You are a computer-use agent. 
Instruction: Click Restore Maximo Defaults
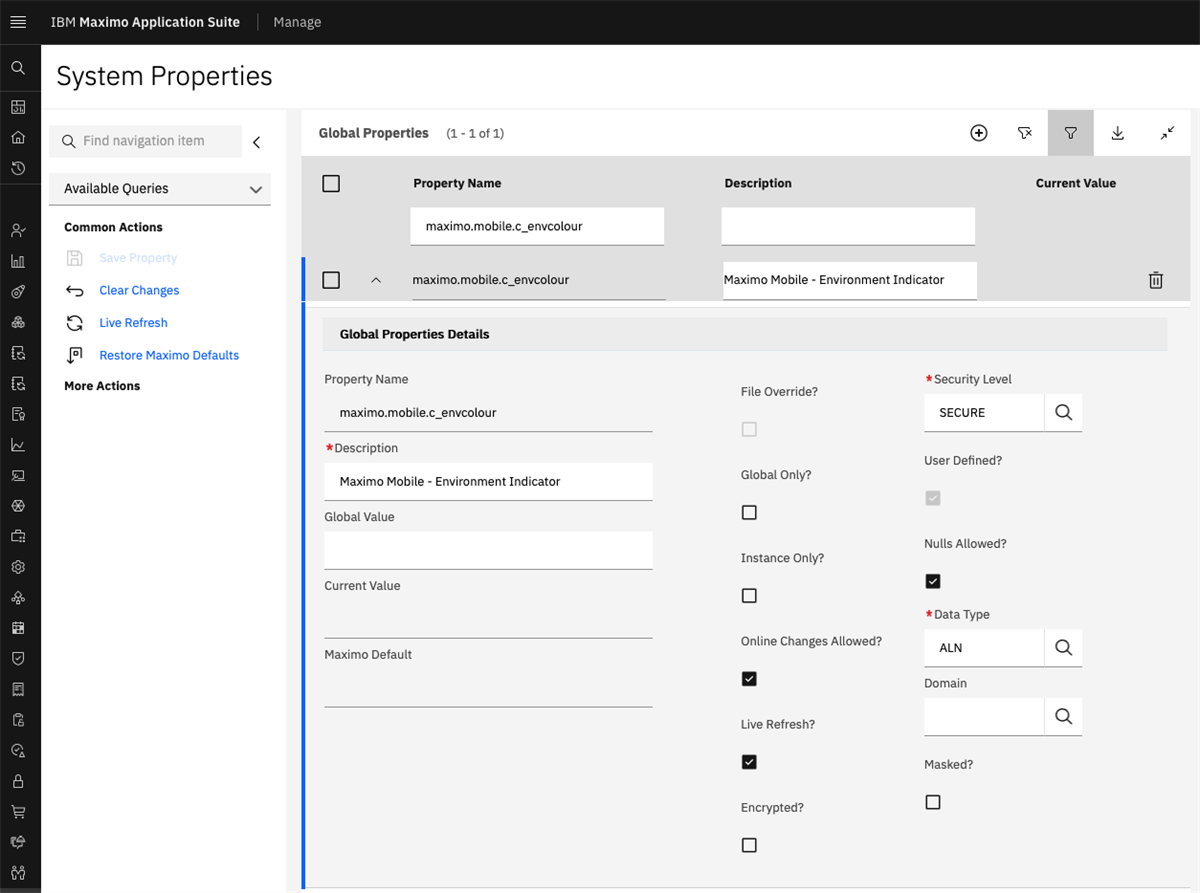(x=169, y=355)
